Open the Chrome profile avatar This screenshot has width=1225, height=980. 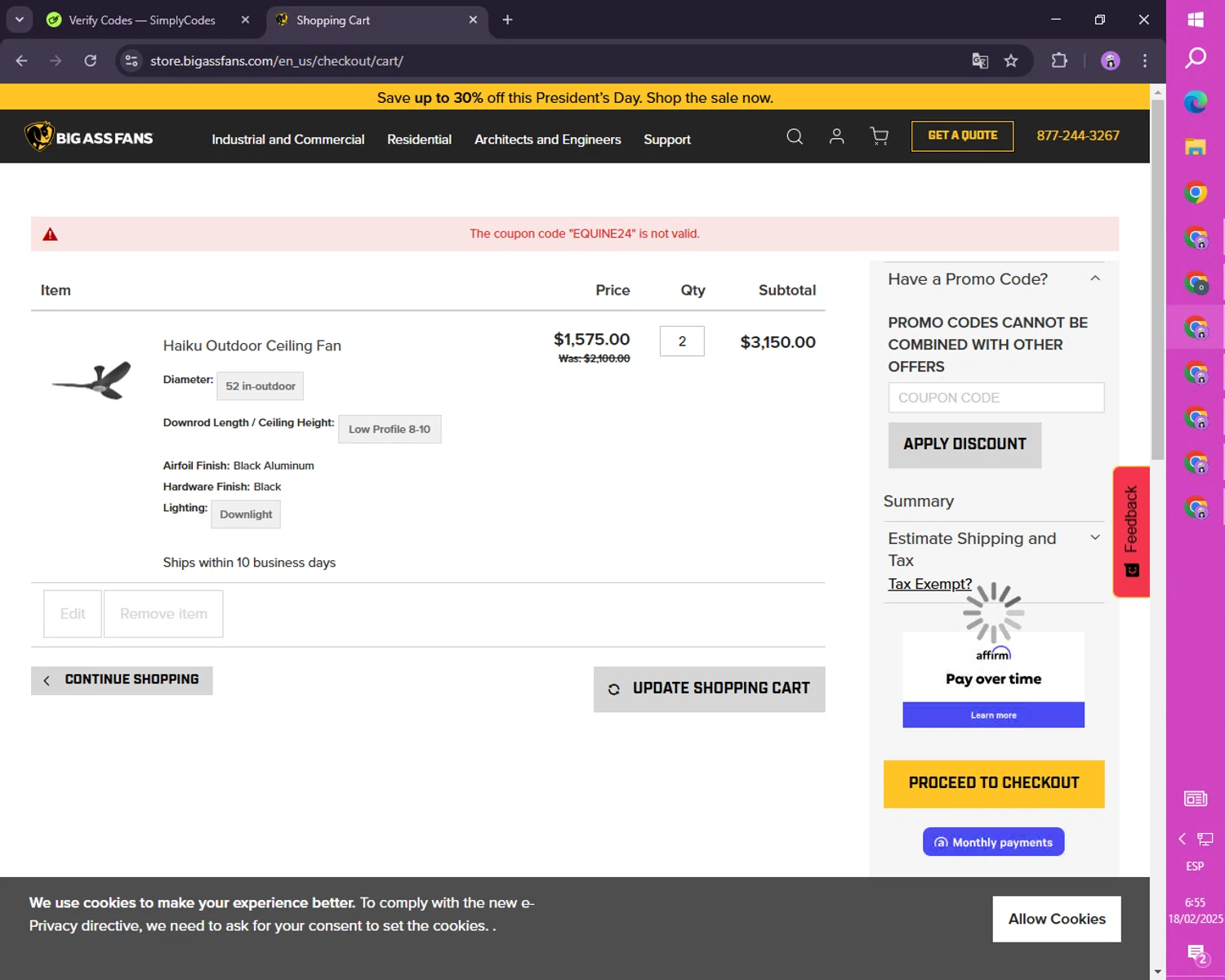click(1110, 60)
